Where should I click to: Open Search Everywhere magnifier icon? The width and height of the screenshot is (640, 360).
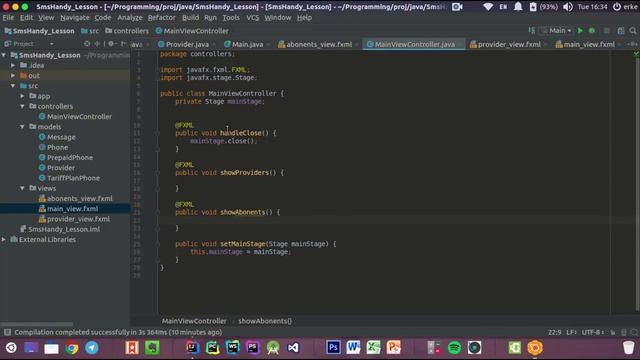click(x=633, y=31)
